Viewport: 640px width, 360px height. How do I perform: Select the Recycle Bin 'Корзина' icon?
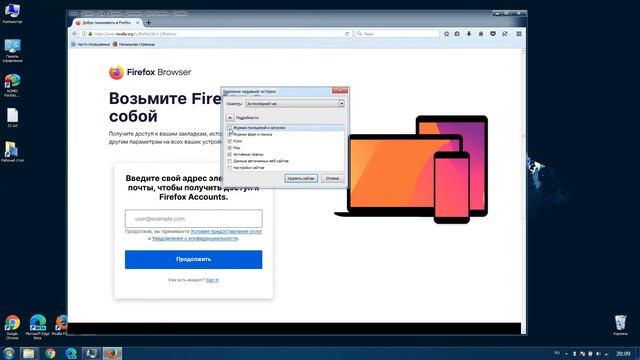click(620, 325)
